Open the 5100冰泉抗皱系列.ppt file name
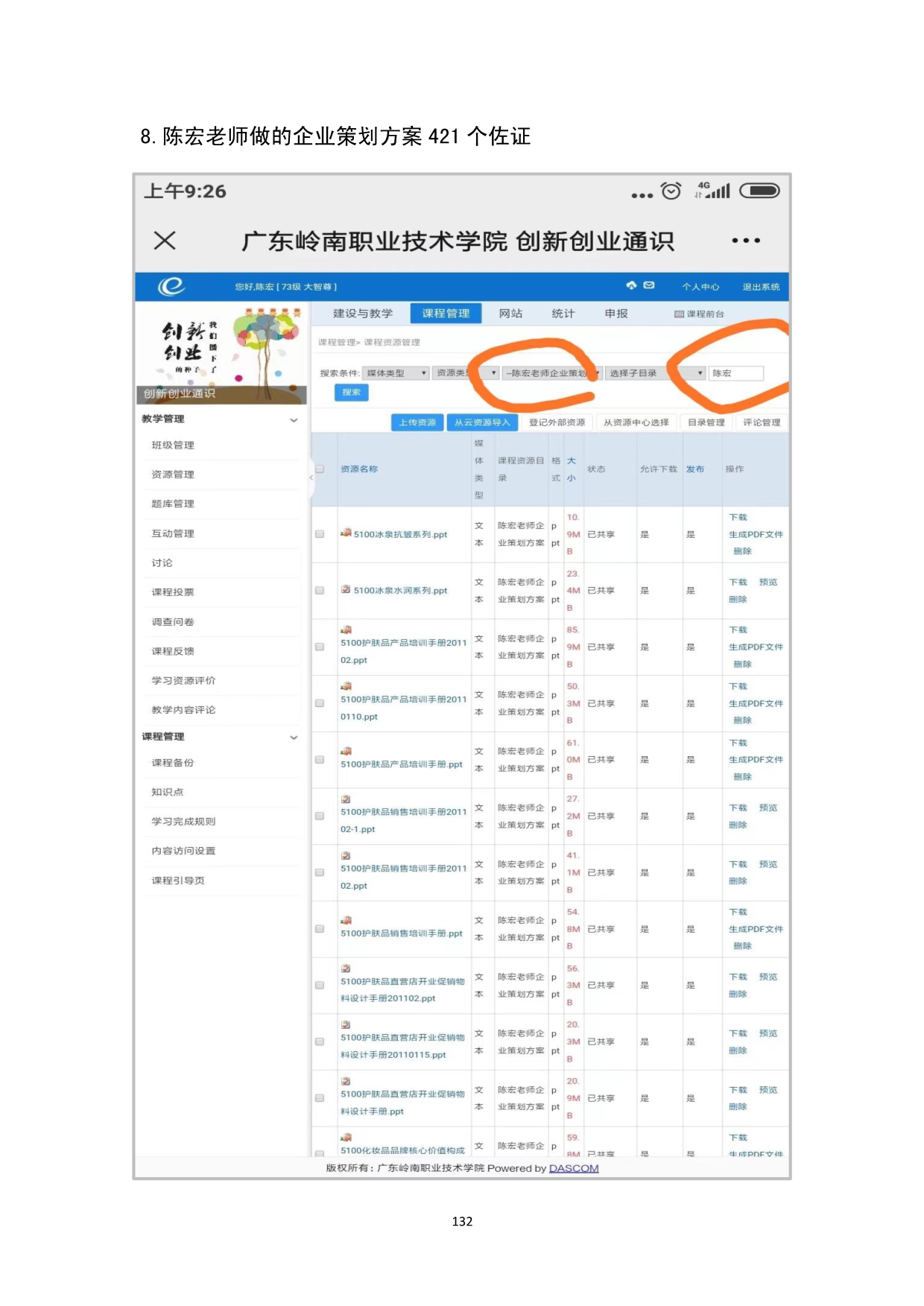The width and height of the screenshot is (924, 1306). tap(400, 534)
